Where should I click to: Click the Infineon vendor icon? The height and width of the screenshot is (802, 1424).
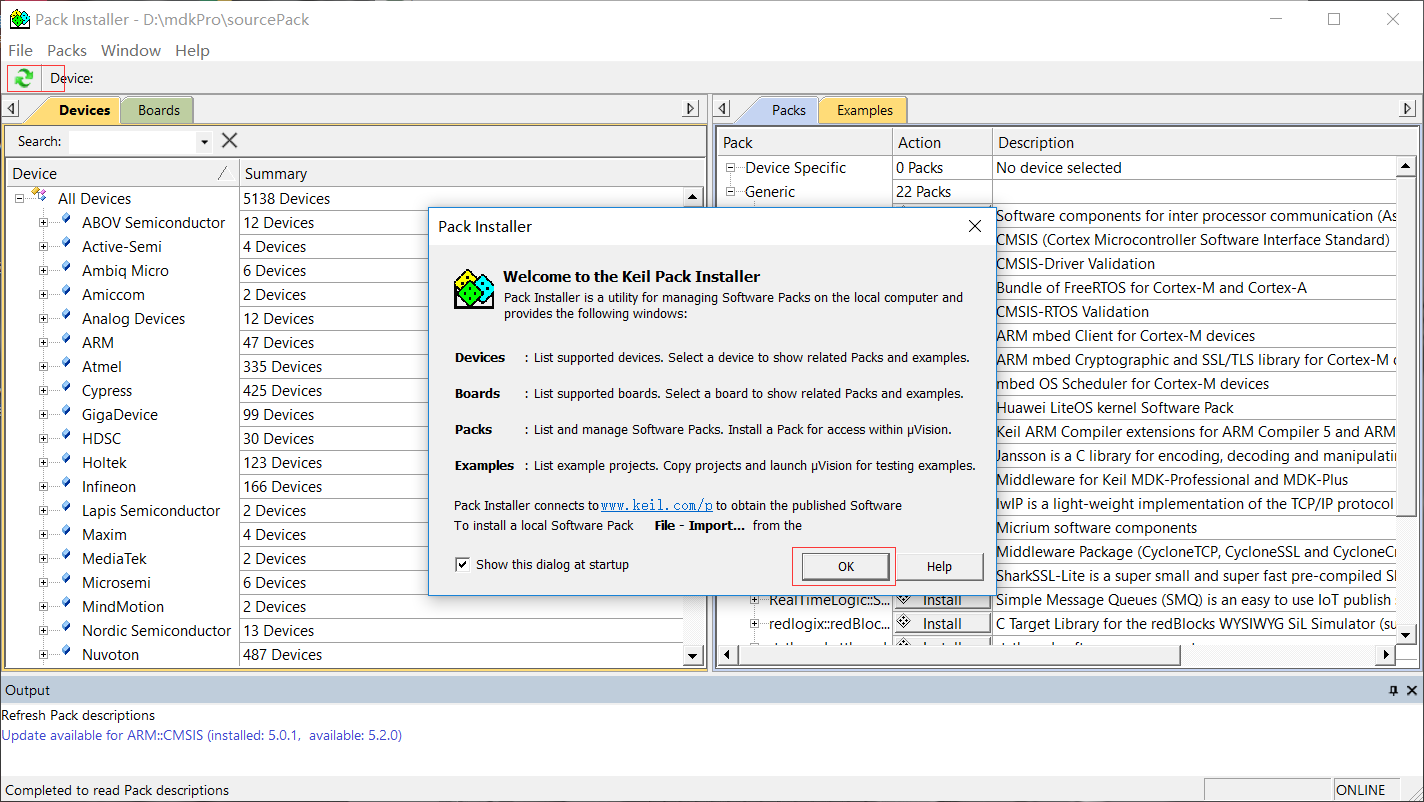(66, 485)
